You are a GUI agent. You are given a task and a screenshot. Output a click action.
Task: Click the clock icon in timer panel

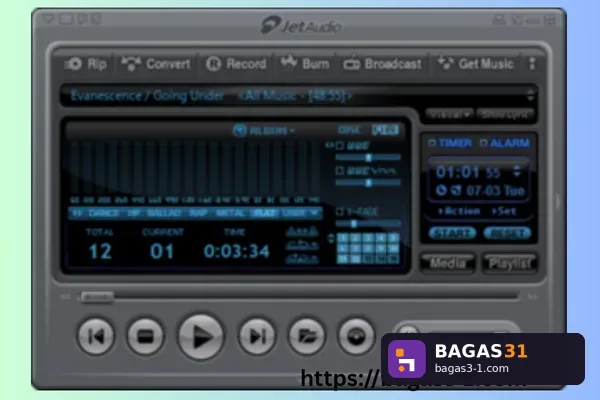tap(441, 190)
